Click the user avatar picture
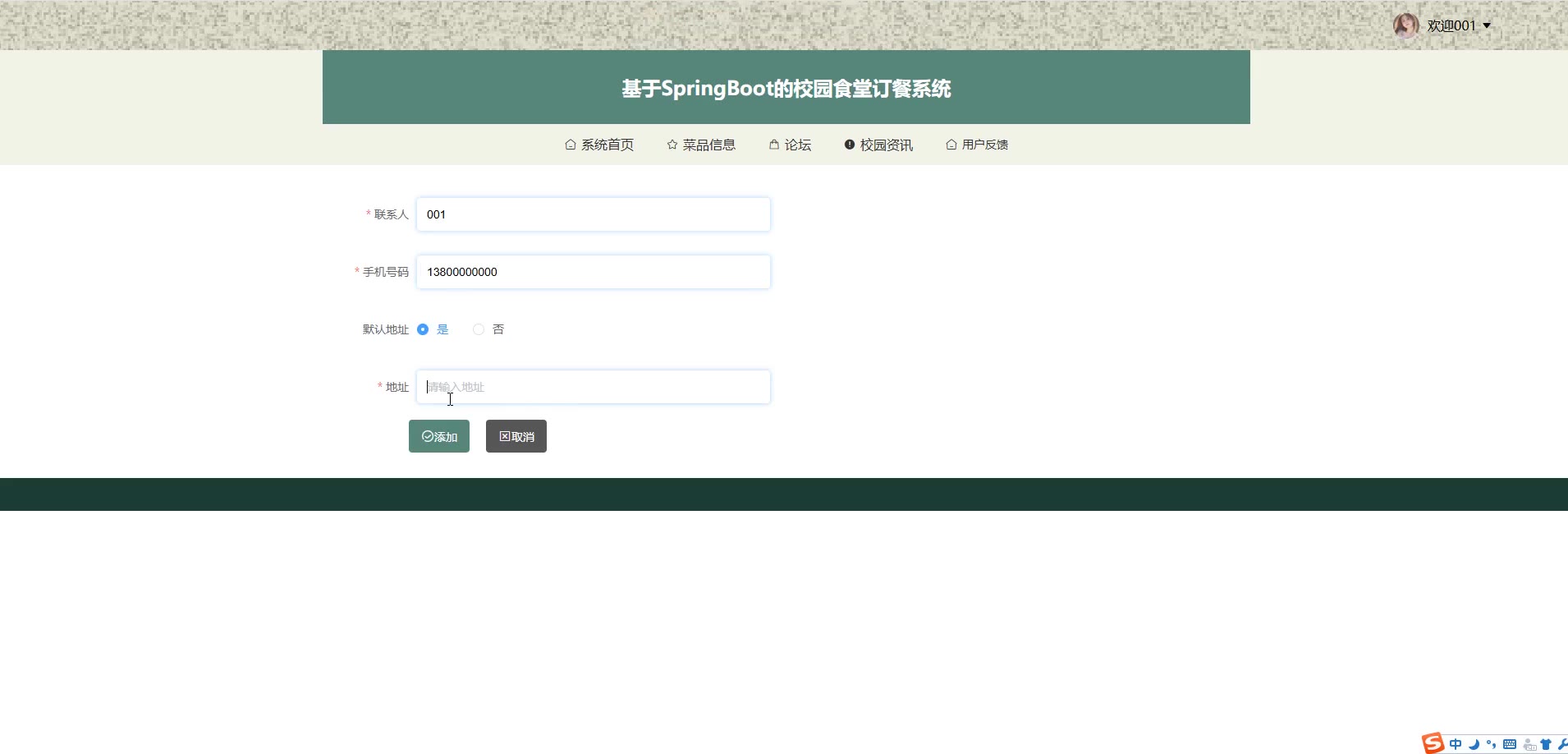Viewport: 1568px width, 754px height. [1406, 25]
